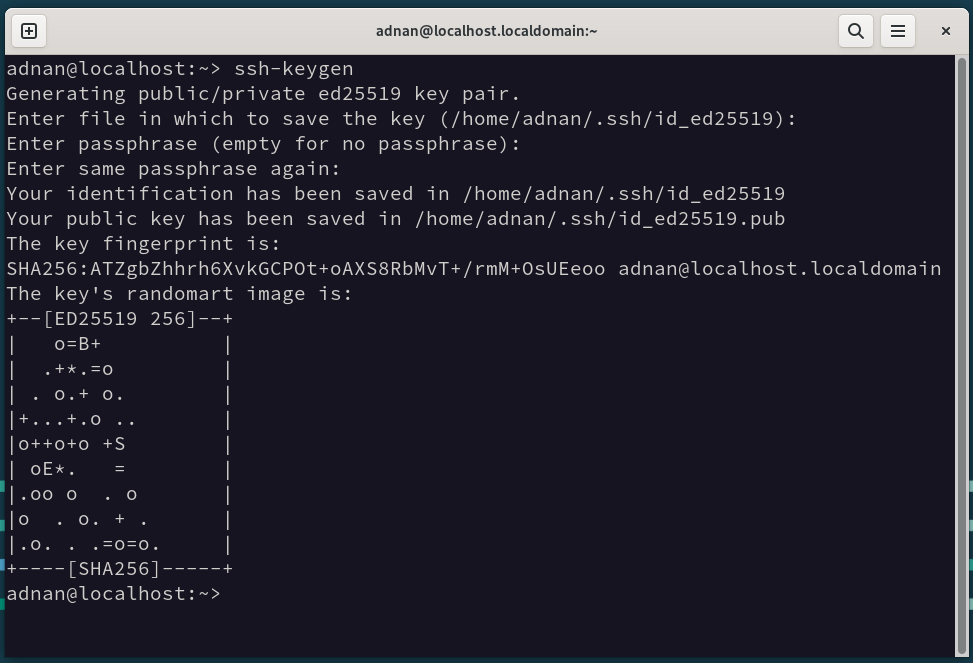Open the hamburger main menu

point(898,31)
